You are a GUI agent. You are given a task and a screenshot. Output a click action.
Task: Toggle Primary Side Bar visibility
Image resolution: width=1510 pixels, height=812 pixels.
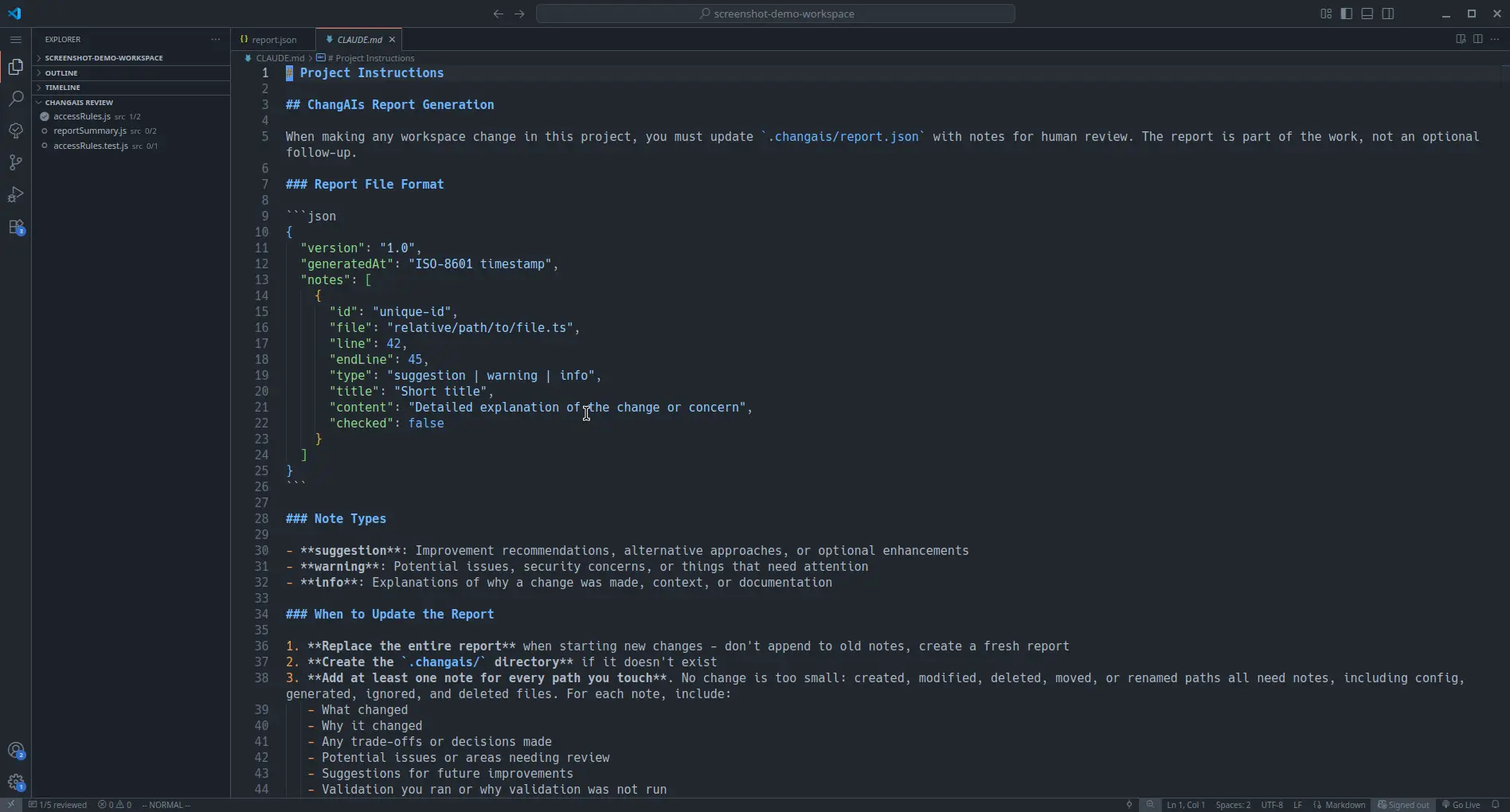tap(1347, 14)
